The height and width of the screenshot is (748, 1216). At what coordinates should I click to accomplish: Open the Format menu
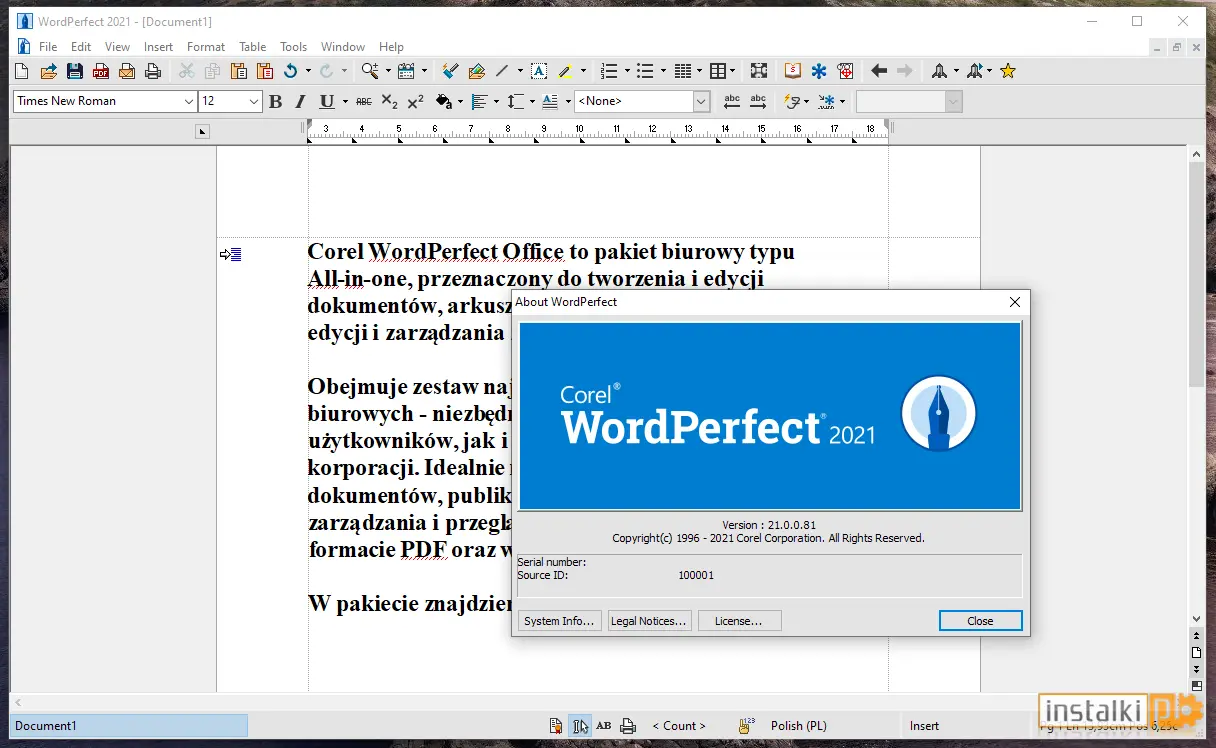pos(206,47)
